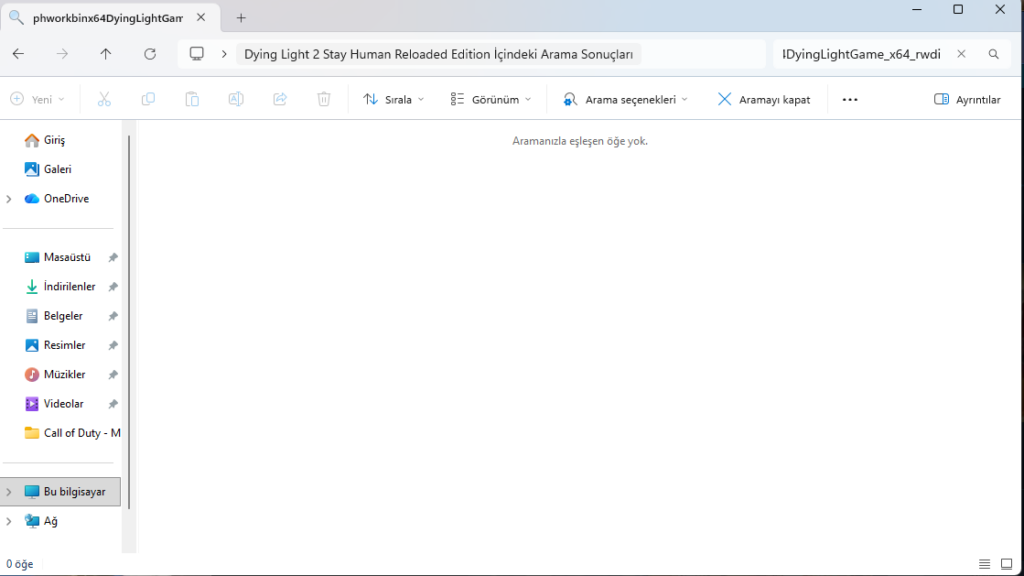This screenshot has width=1024, height=576.
Task: Expand the Bu bilgisayar node
Action: [9, 492]
